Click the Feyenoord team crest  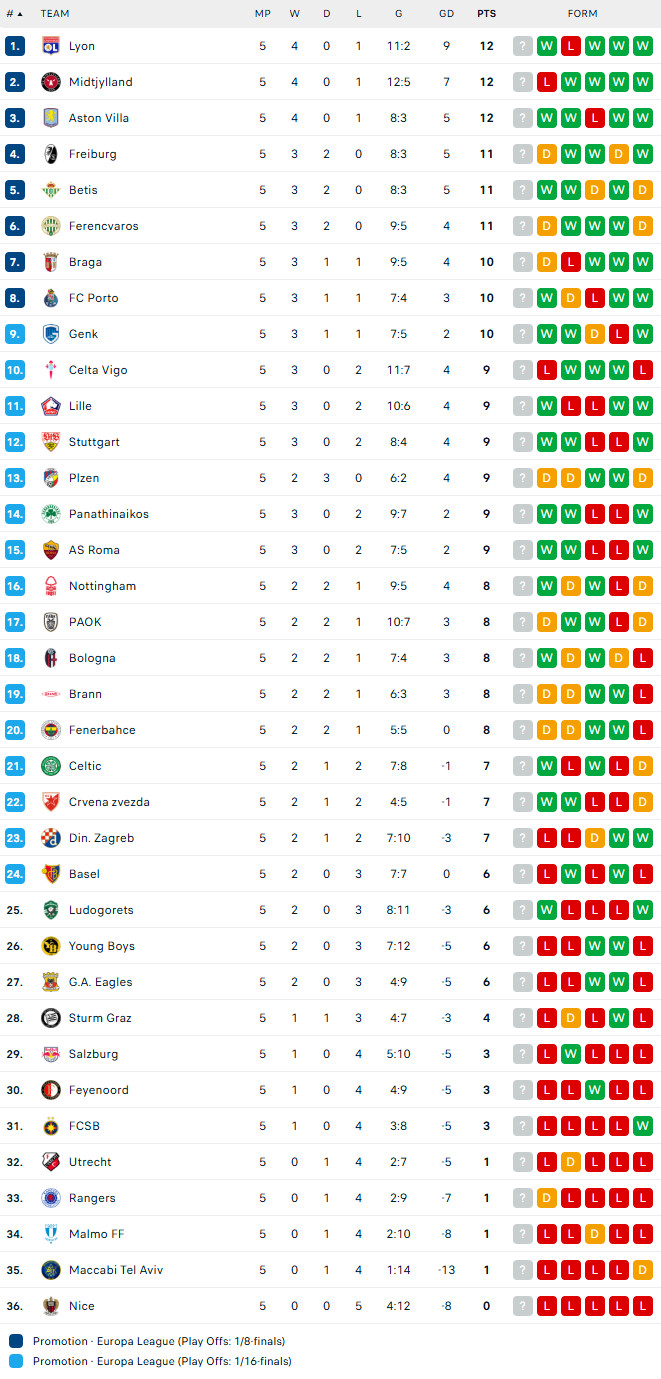coord(50,1090)
